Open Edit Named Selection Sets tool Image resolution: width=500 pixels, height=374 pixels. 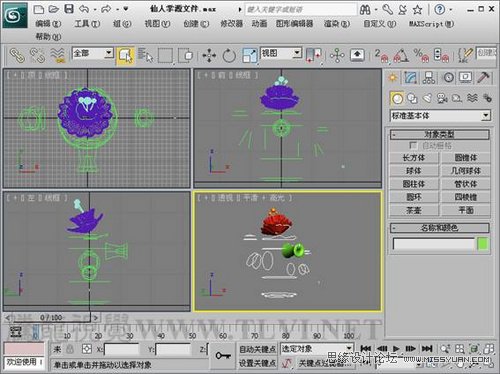465,55
